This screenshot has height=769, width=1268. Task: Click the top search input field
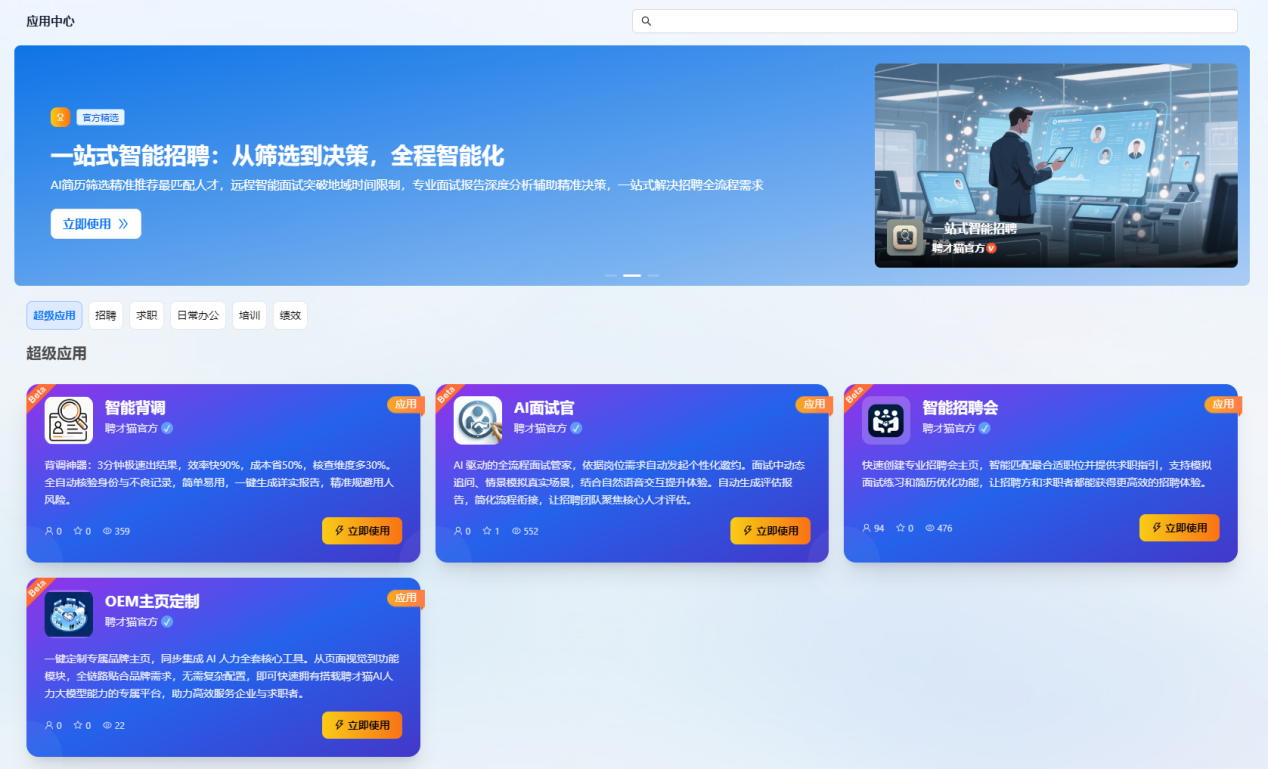coord(940,21)
